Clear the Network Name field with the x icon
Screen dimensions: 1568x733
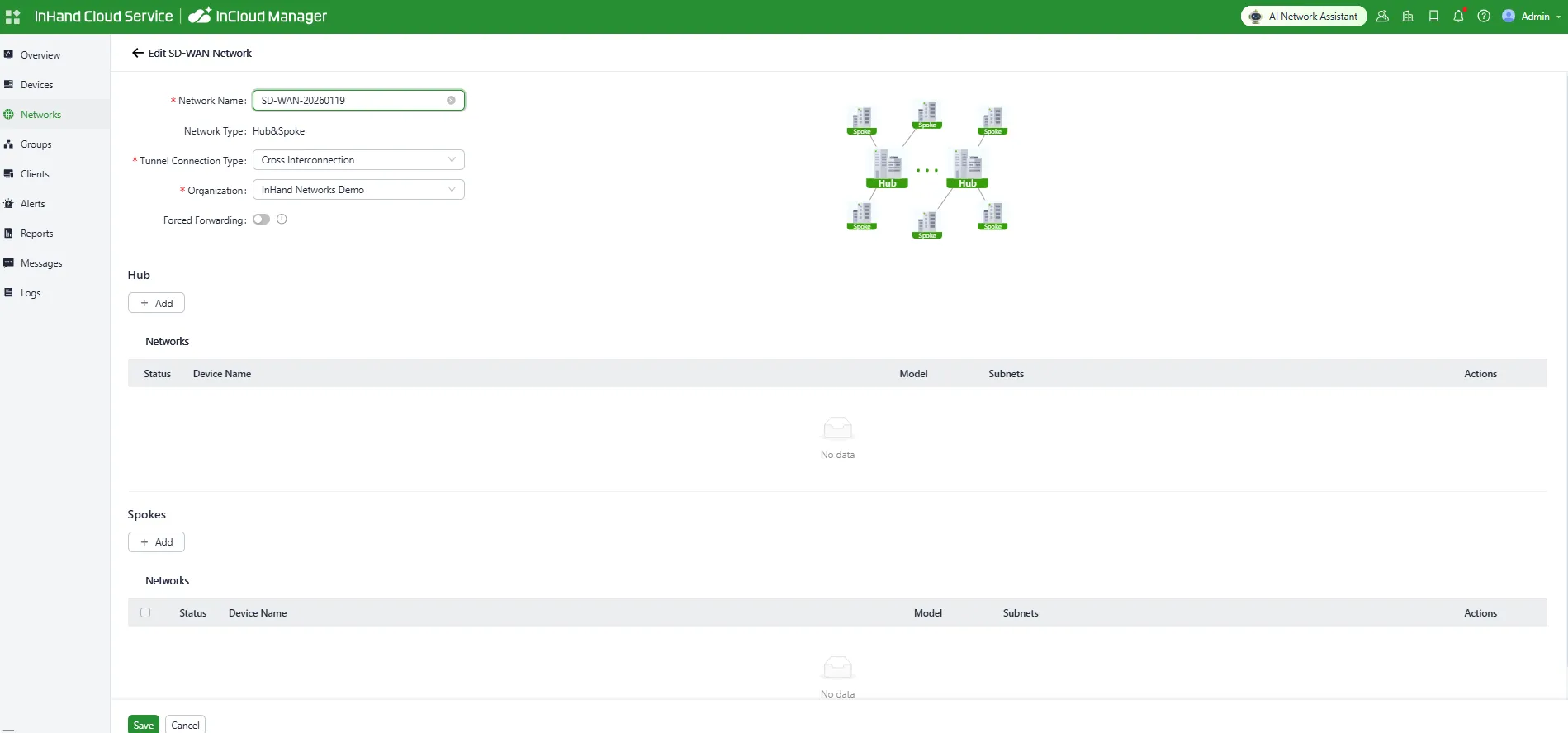[451, 101]
